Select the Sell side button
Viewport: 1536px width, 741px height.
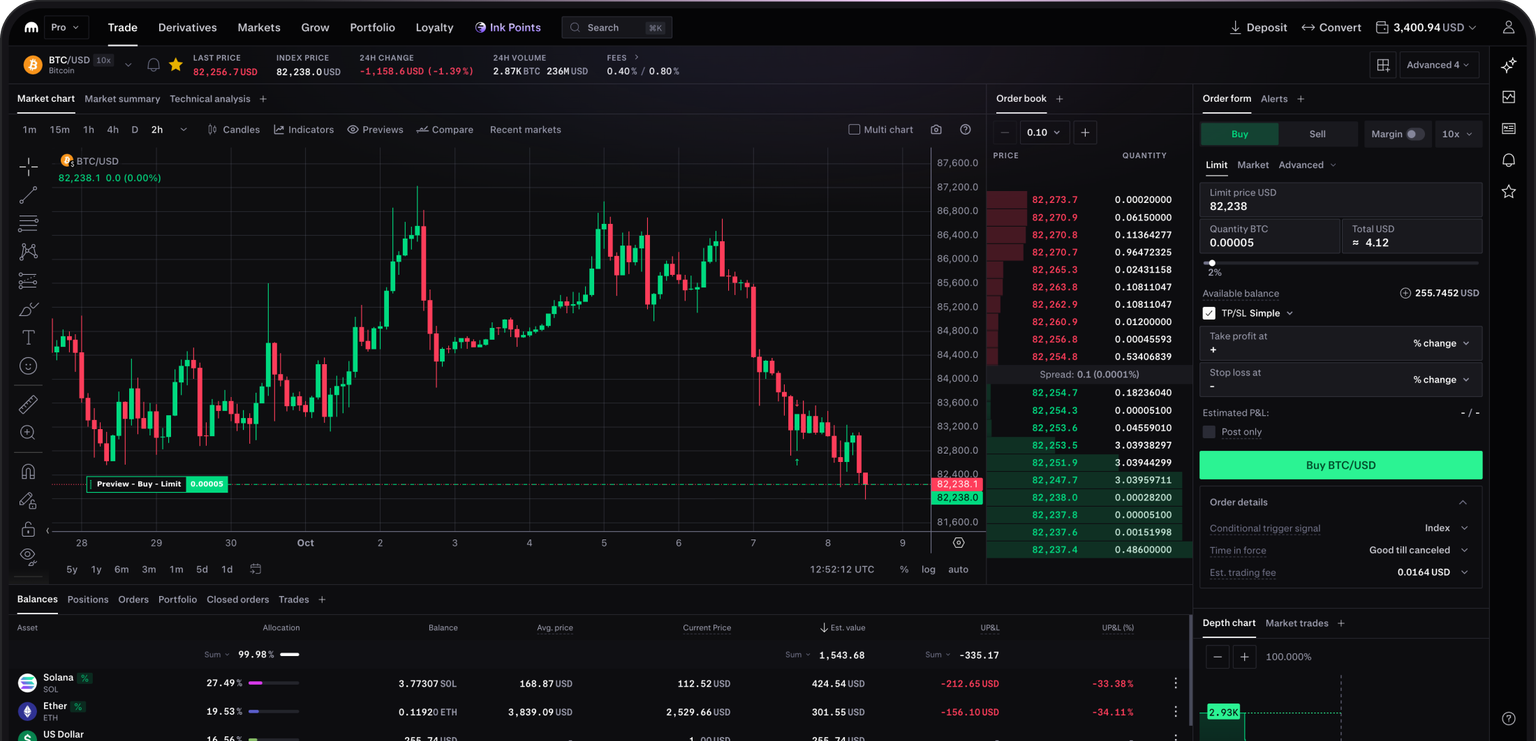1318,134
